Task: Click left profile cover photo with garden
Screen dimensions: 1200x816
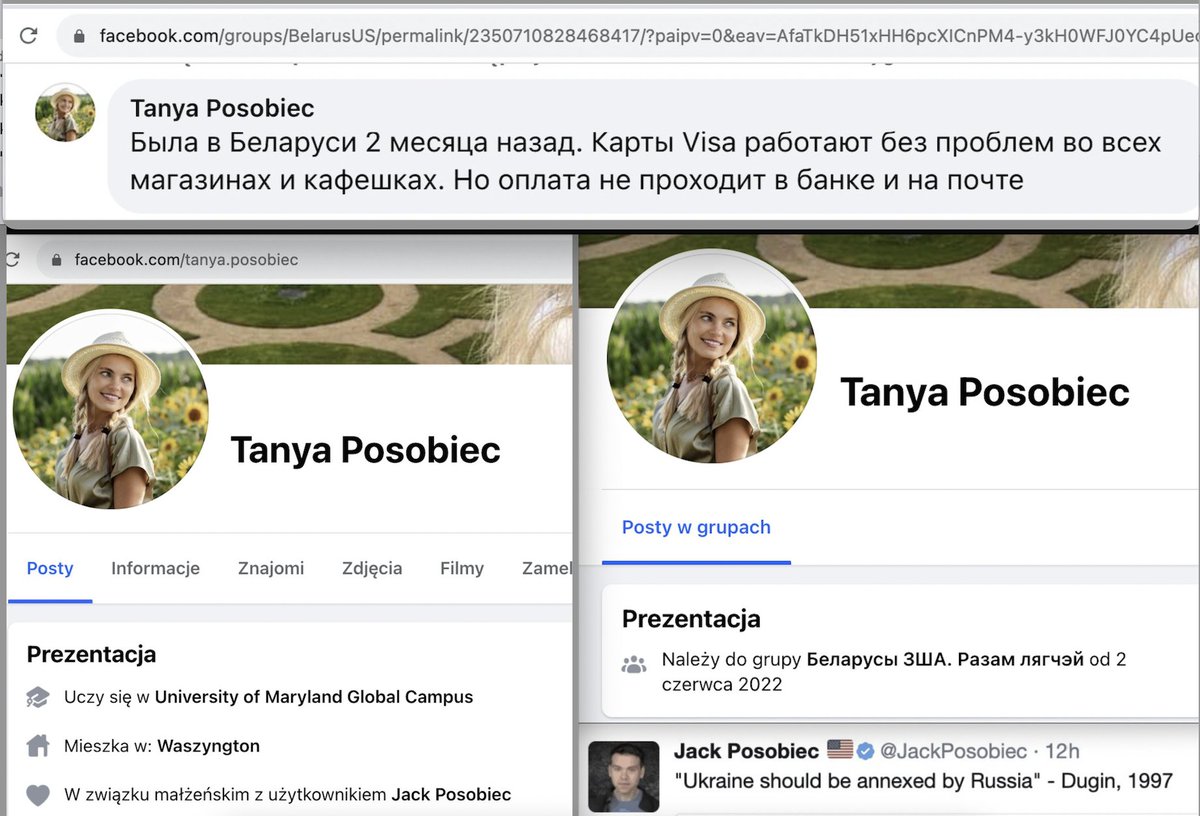Action: click(x=290, y=322)
